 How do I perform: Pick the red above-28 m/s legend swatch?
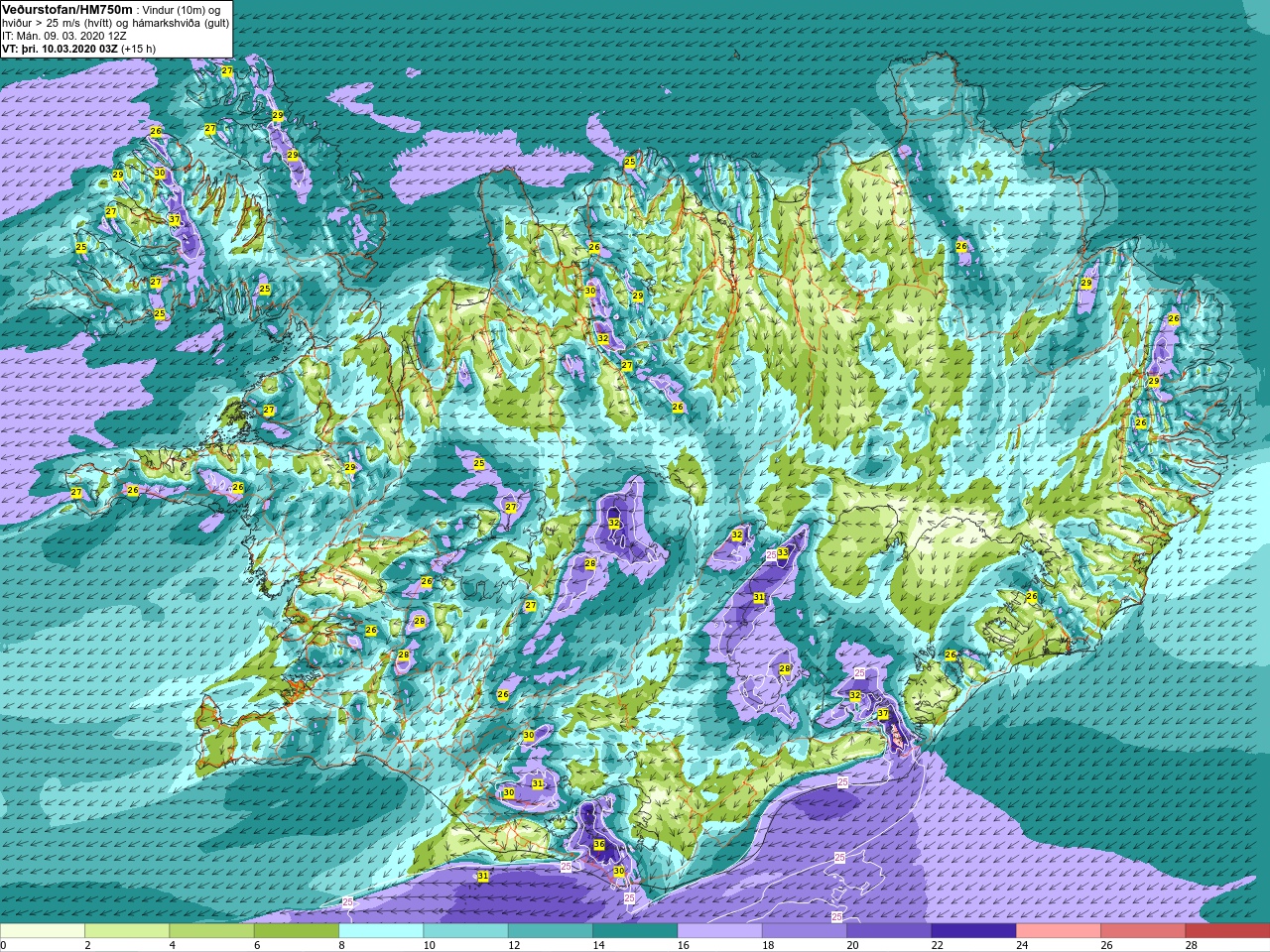point(1227,931)
